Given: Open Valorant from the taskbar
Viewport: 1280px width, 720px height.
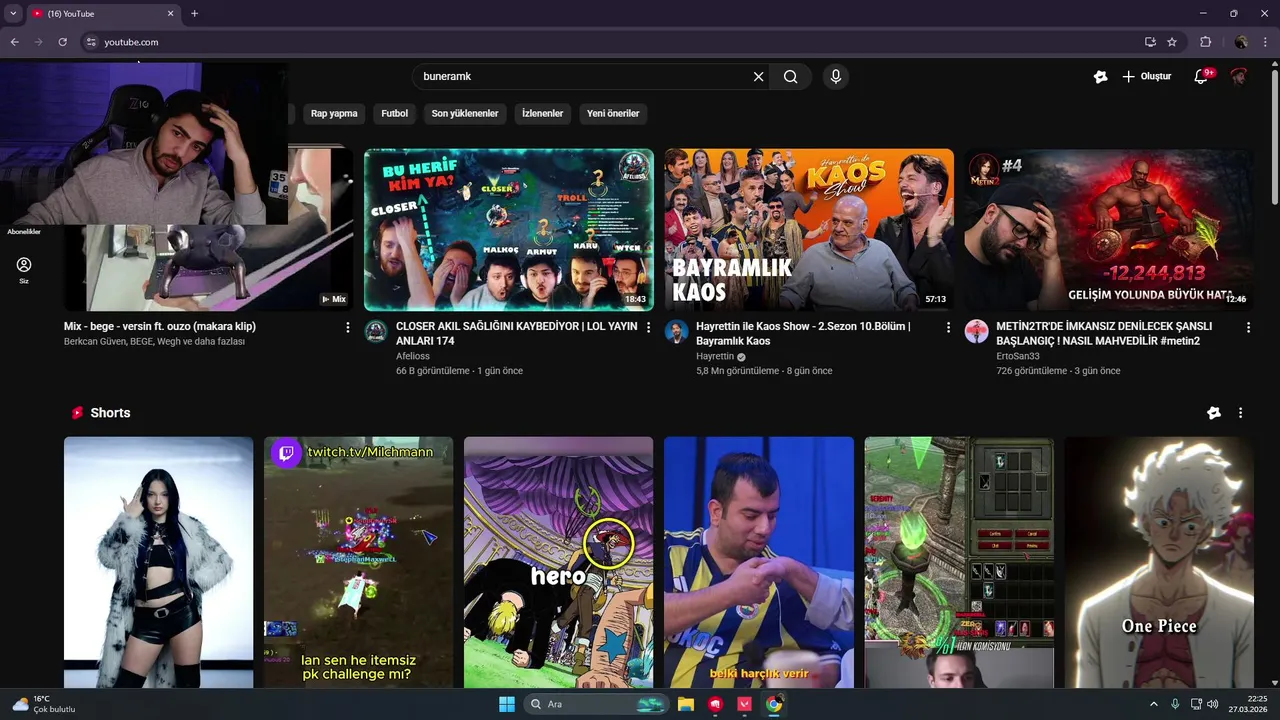Looking at the screenshot, I should pos(744,704).
